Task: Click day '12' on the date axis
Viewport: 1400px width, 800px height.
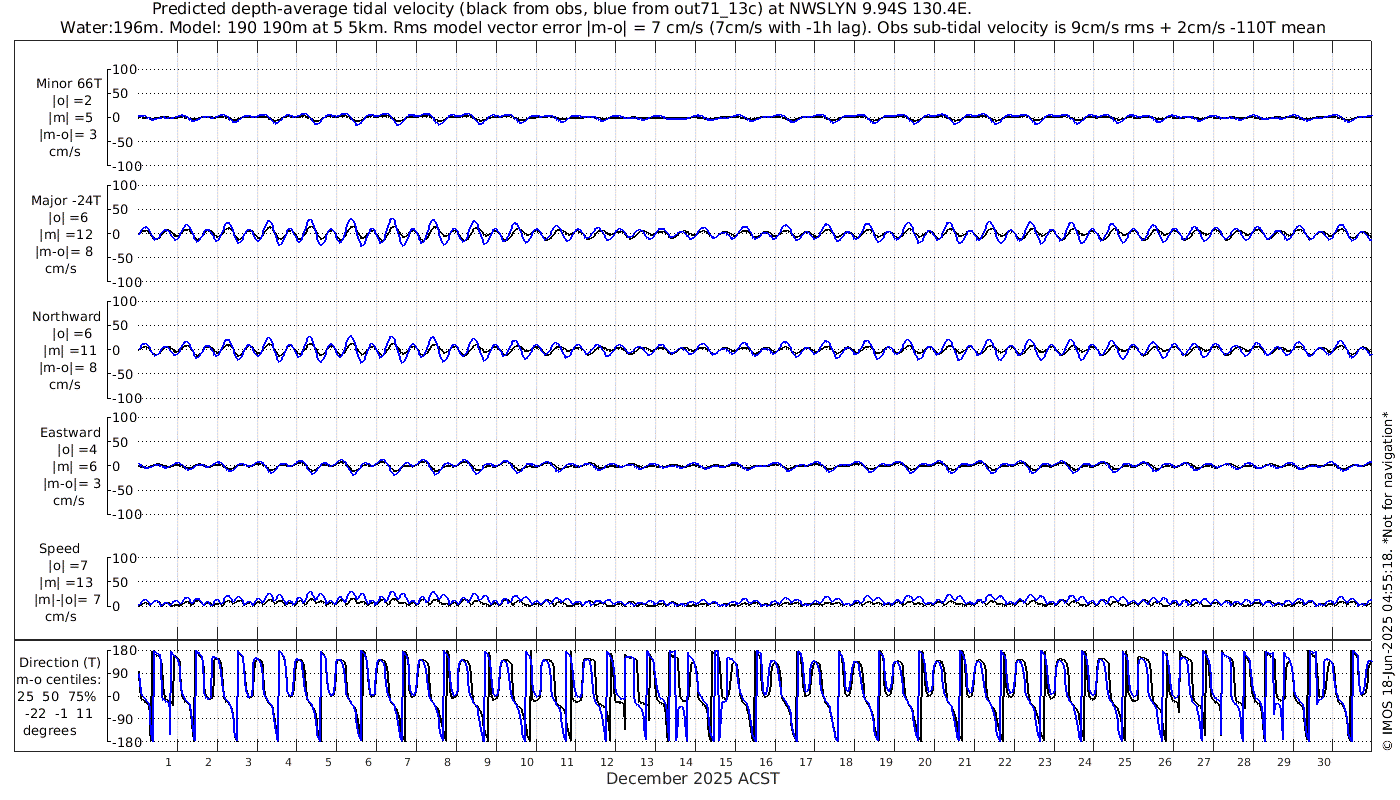Action: point(606,762)
